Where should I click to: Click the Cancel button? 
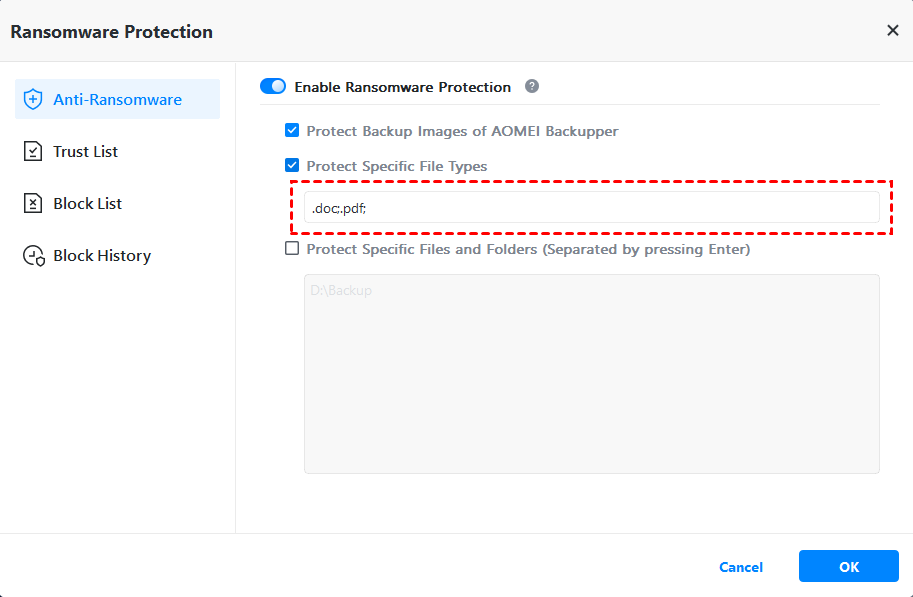pos(741,567)
